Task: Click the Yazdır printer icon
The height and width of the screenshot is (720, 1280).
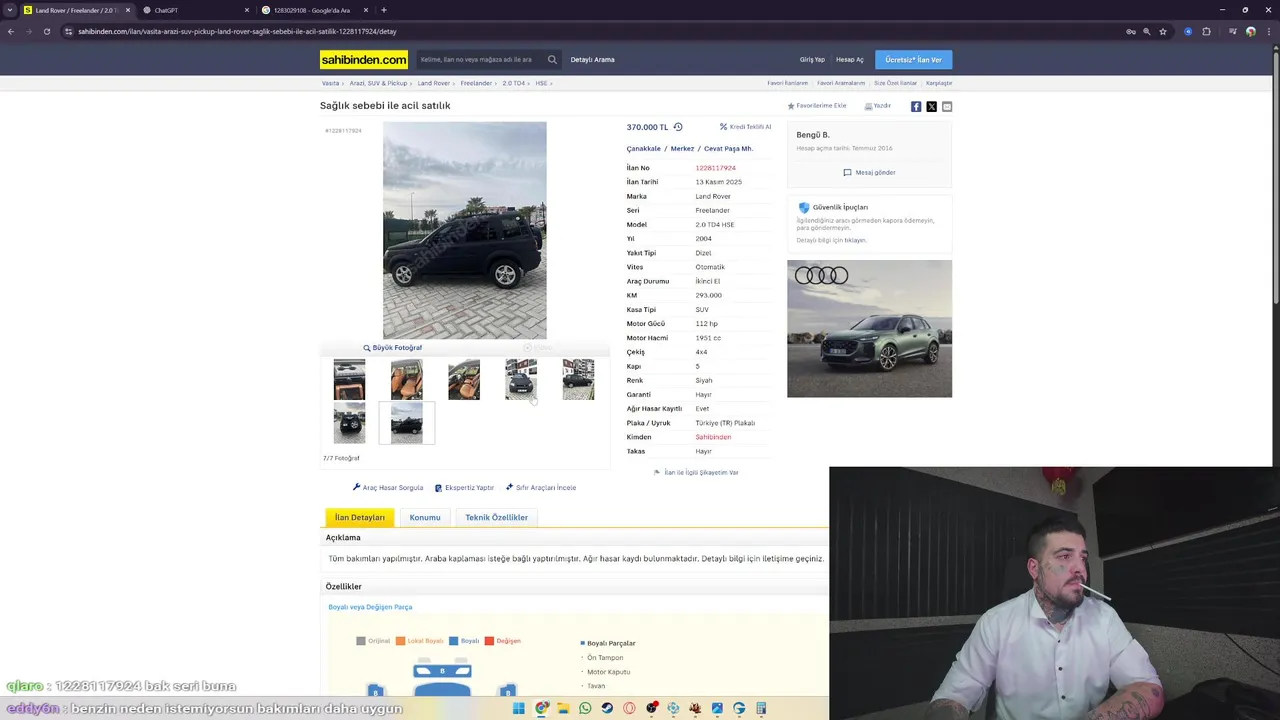Action: (868, 106)
